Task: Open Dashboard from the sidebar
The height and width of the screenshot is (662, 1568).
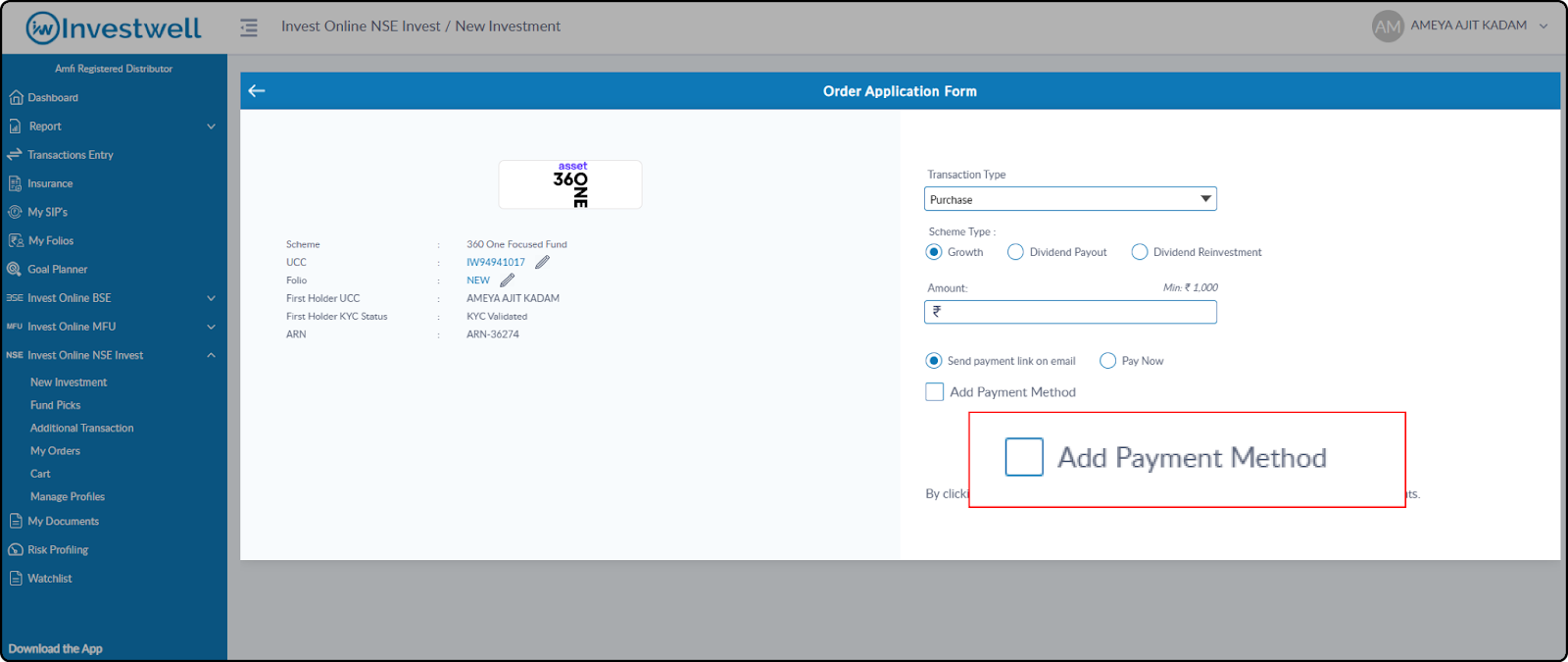Action: [x=53, y=97]
